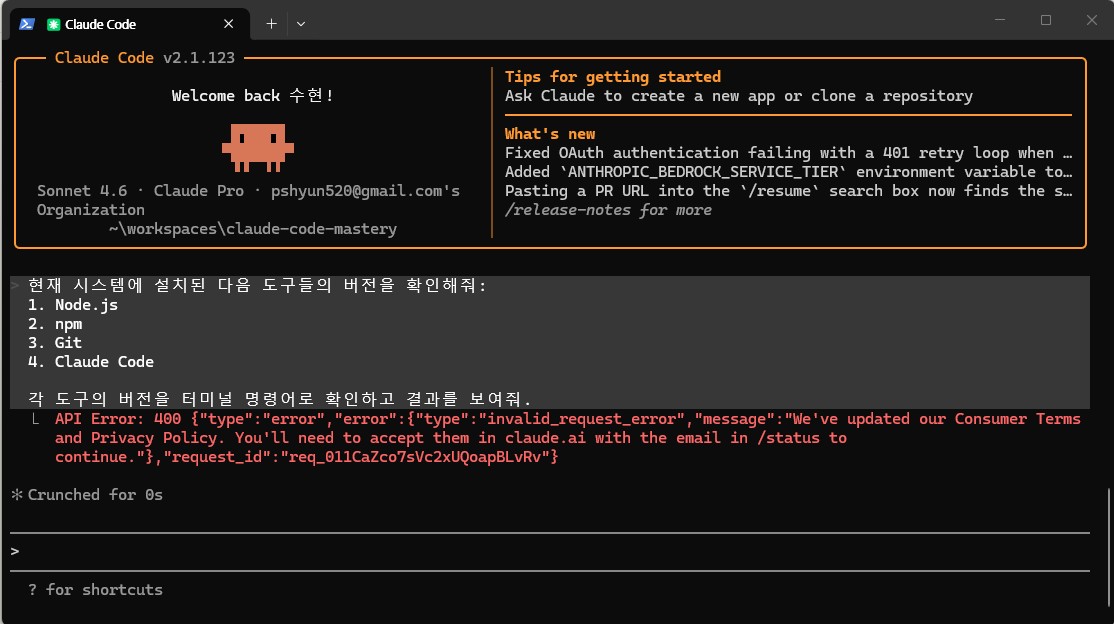The image size is (1114, 624).
Task: Click the 'Claude Code v2.1.123' title text
Action: click(145, 58)
